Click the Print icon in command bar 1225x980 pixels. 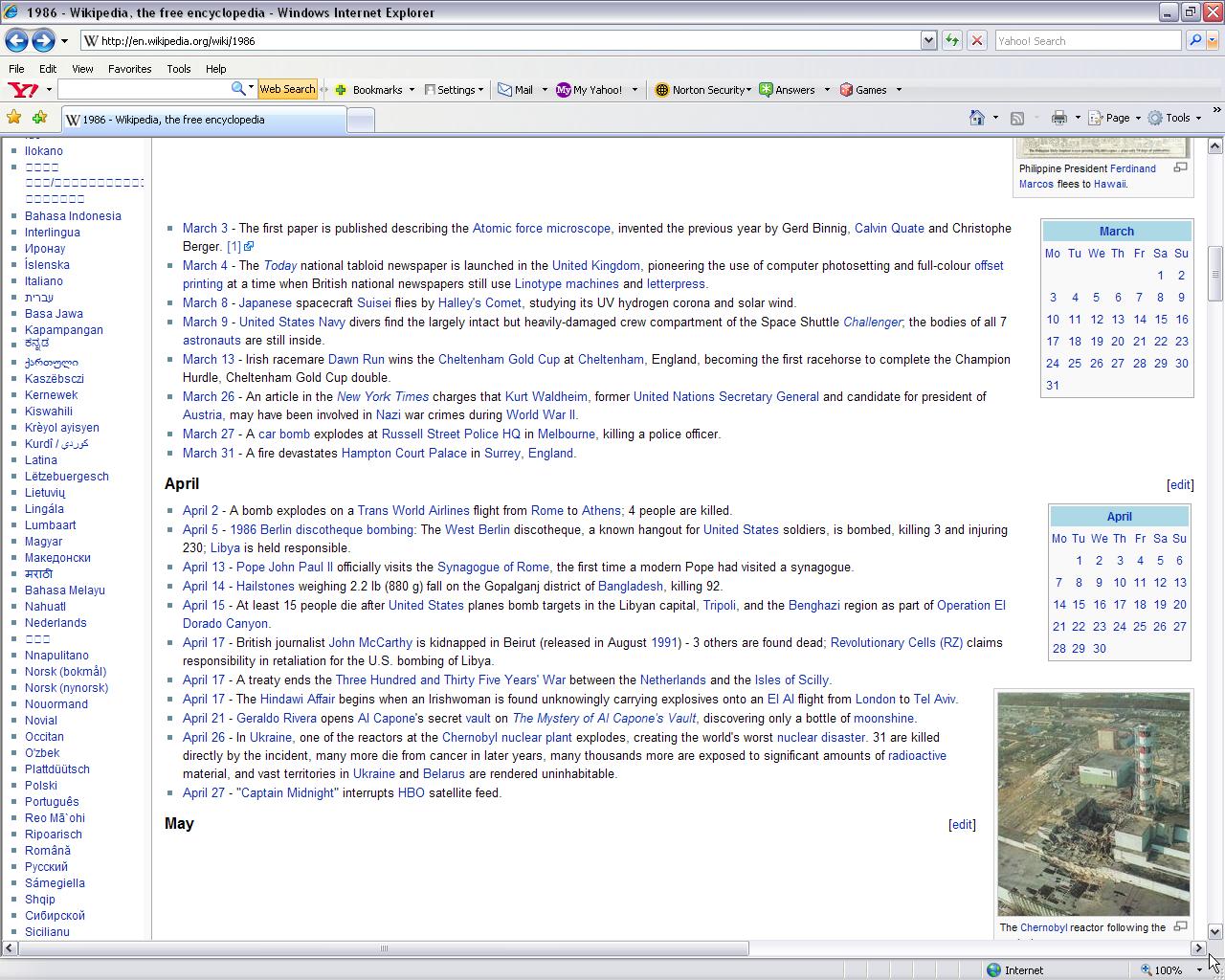[1058, 118]
